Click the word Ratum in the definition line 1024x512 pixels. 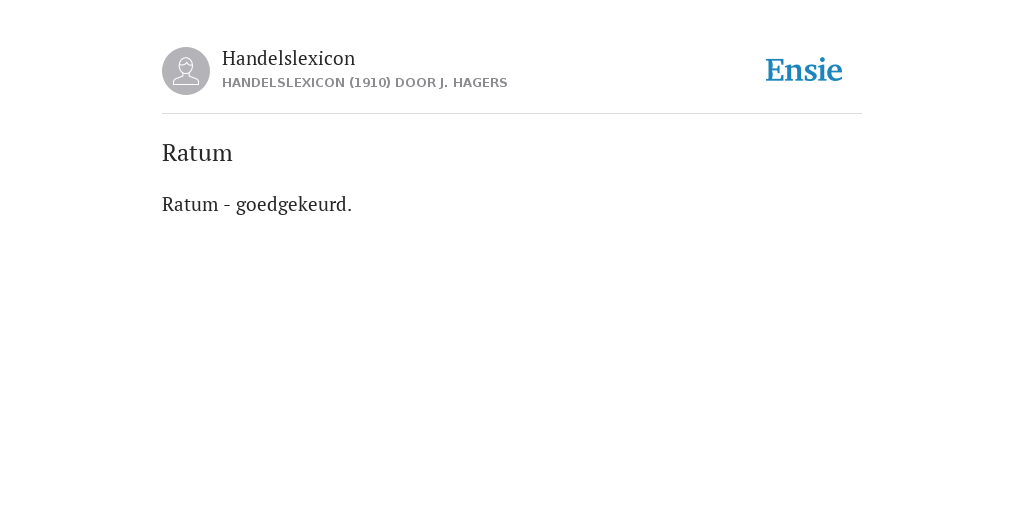190,204
